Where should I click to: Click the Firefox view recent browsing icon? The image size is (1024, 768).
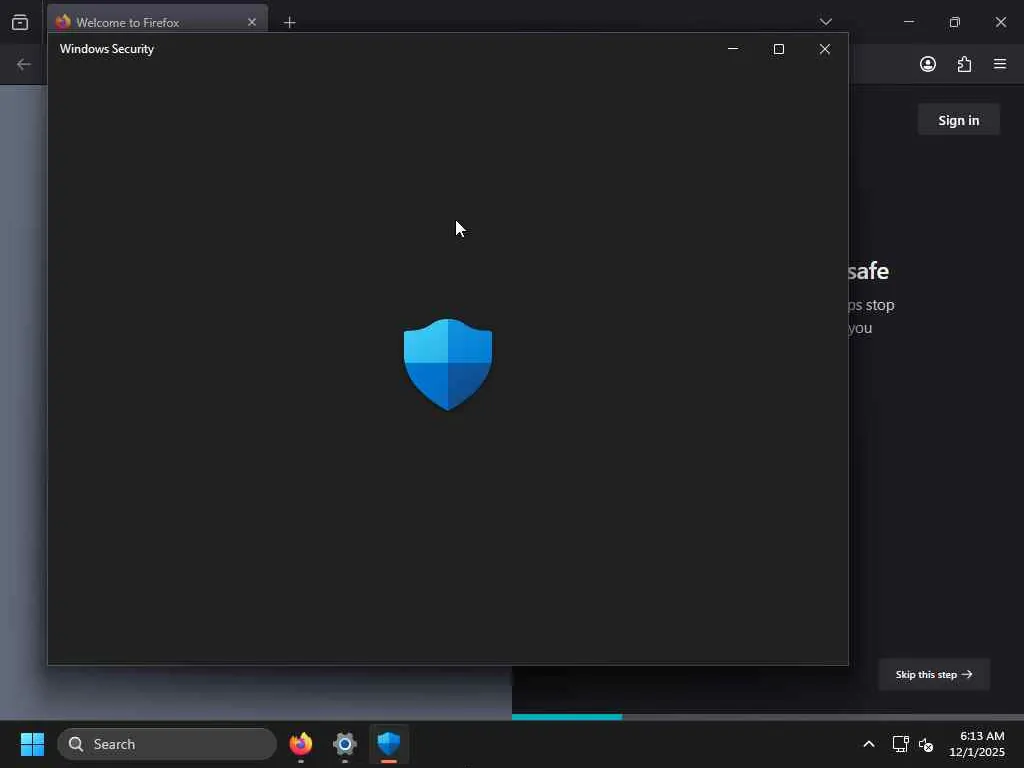point(20,22)
